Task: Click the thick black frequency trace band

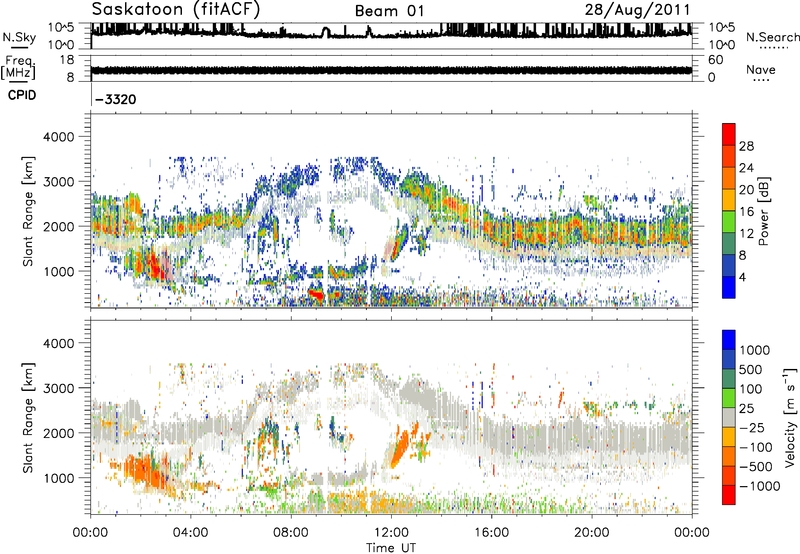Action: coord(391,70)
